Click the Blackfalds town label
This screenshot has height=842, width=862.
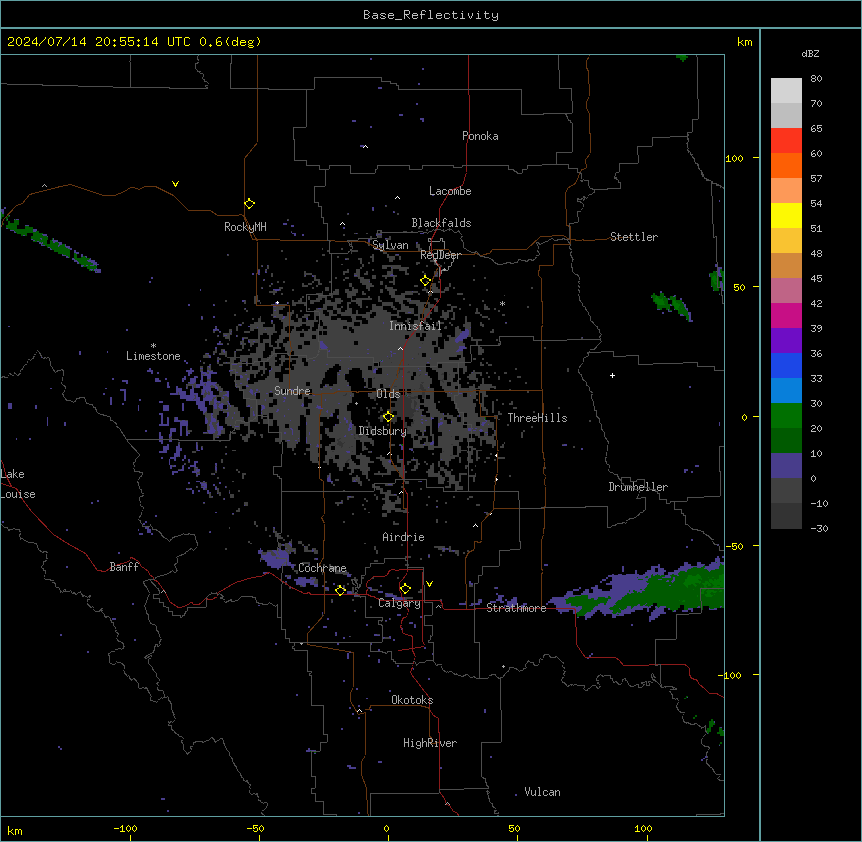441,223
